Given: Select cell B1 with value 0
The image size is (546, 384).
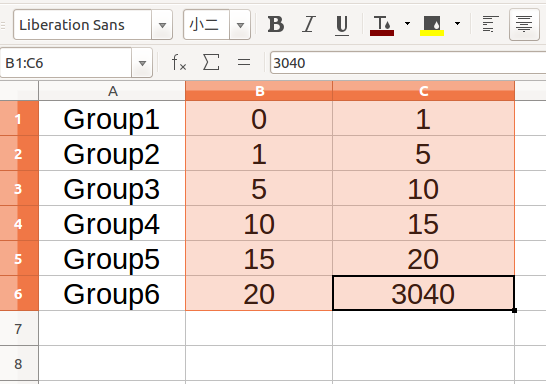Looking at the screenshot, I should point(259,118).
